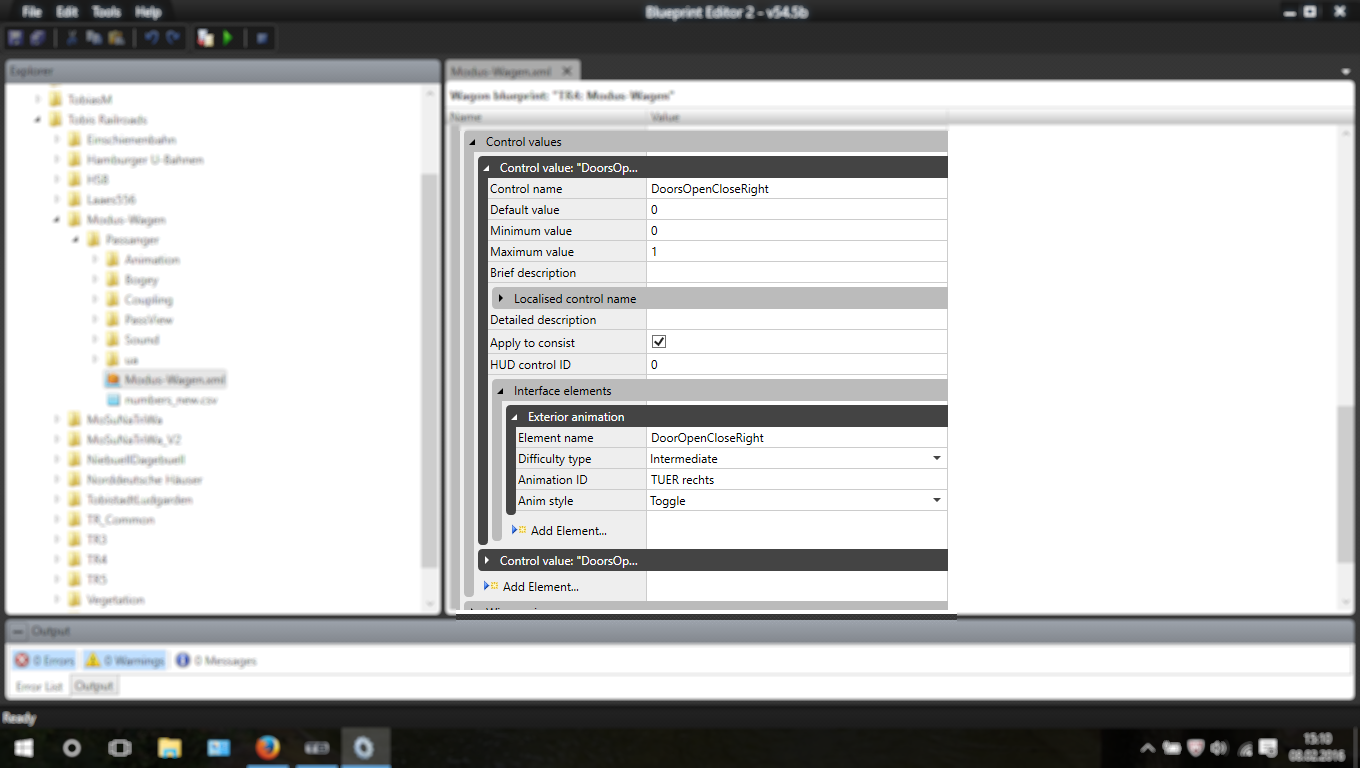Image resolution: width=1360 pixels, height=768 pixels.
Task: Click the export icon left of green arrow
Action: [206, 38]
